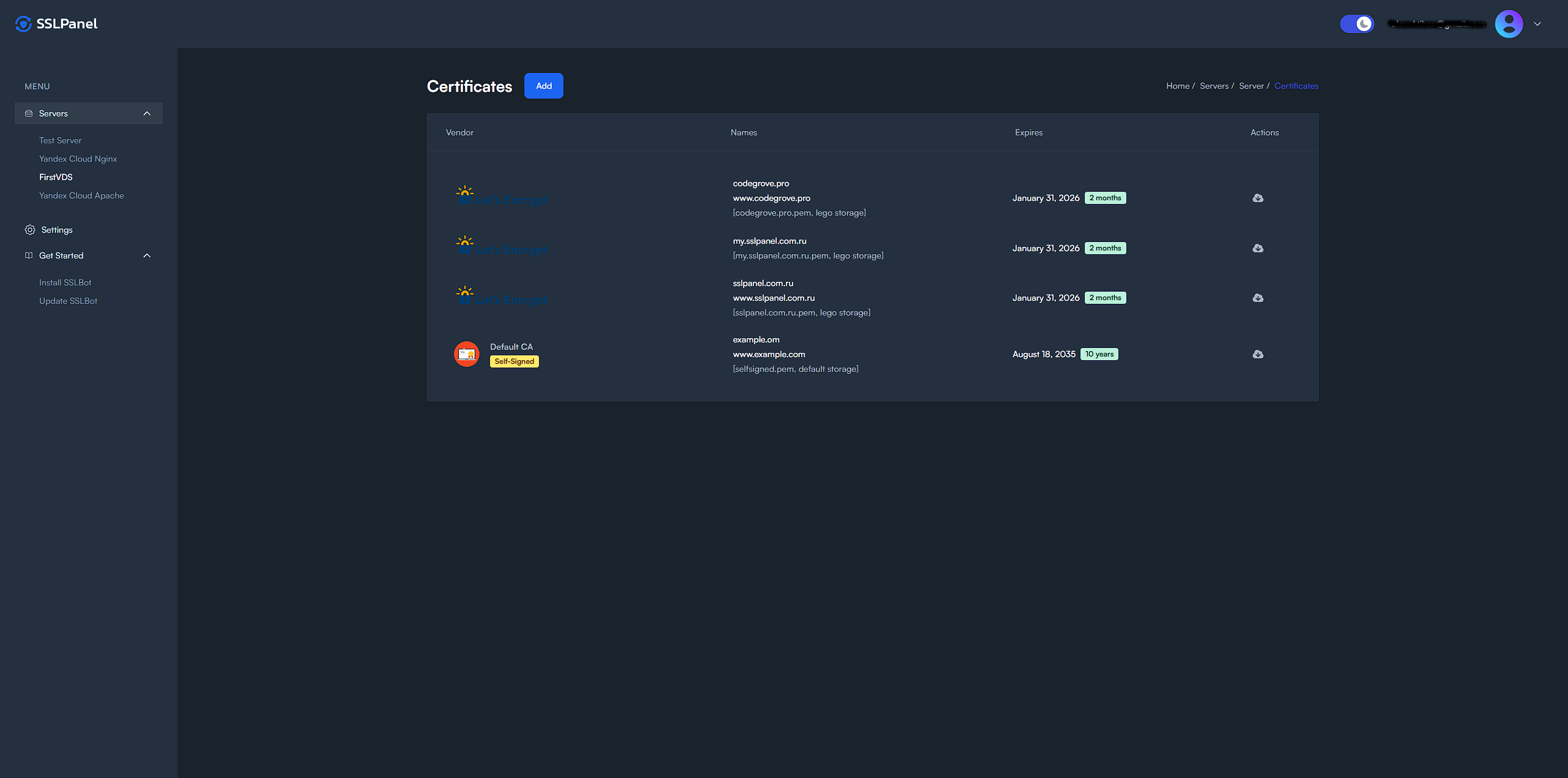Download the example.om self-signed certificate
Viewport: 1568px width, 778px height.
point(1258,353)
